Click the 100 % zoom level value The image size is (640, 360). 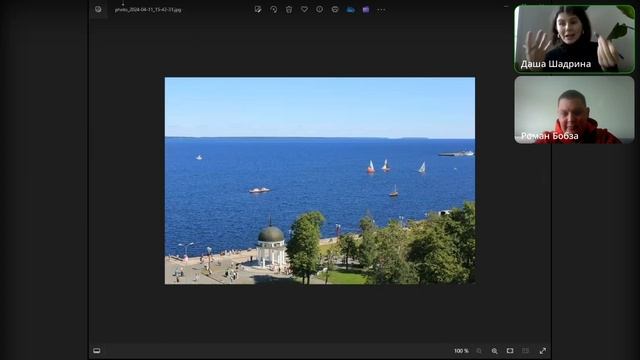coord(461,351)
